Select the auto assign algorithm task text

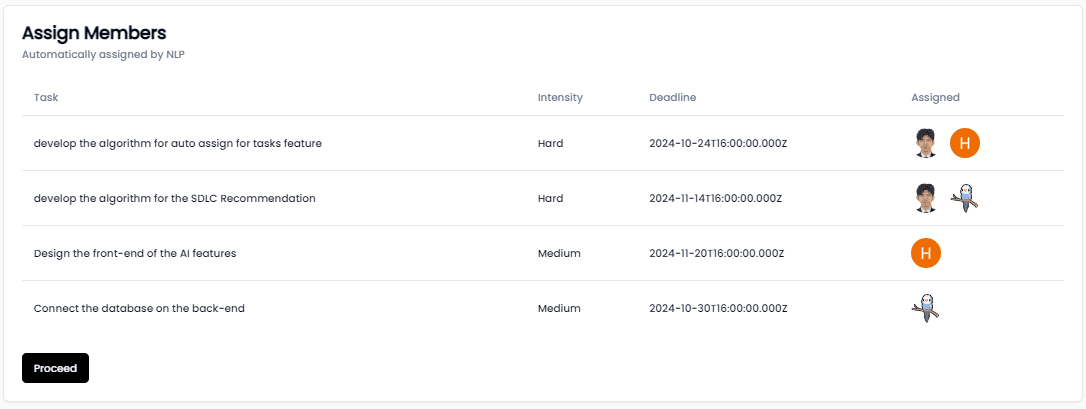pos(178,143)
